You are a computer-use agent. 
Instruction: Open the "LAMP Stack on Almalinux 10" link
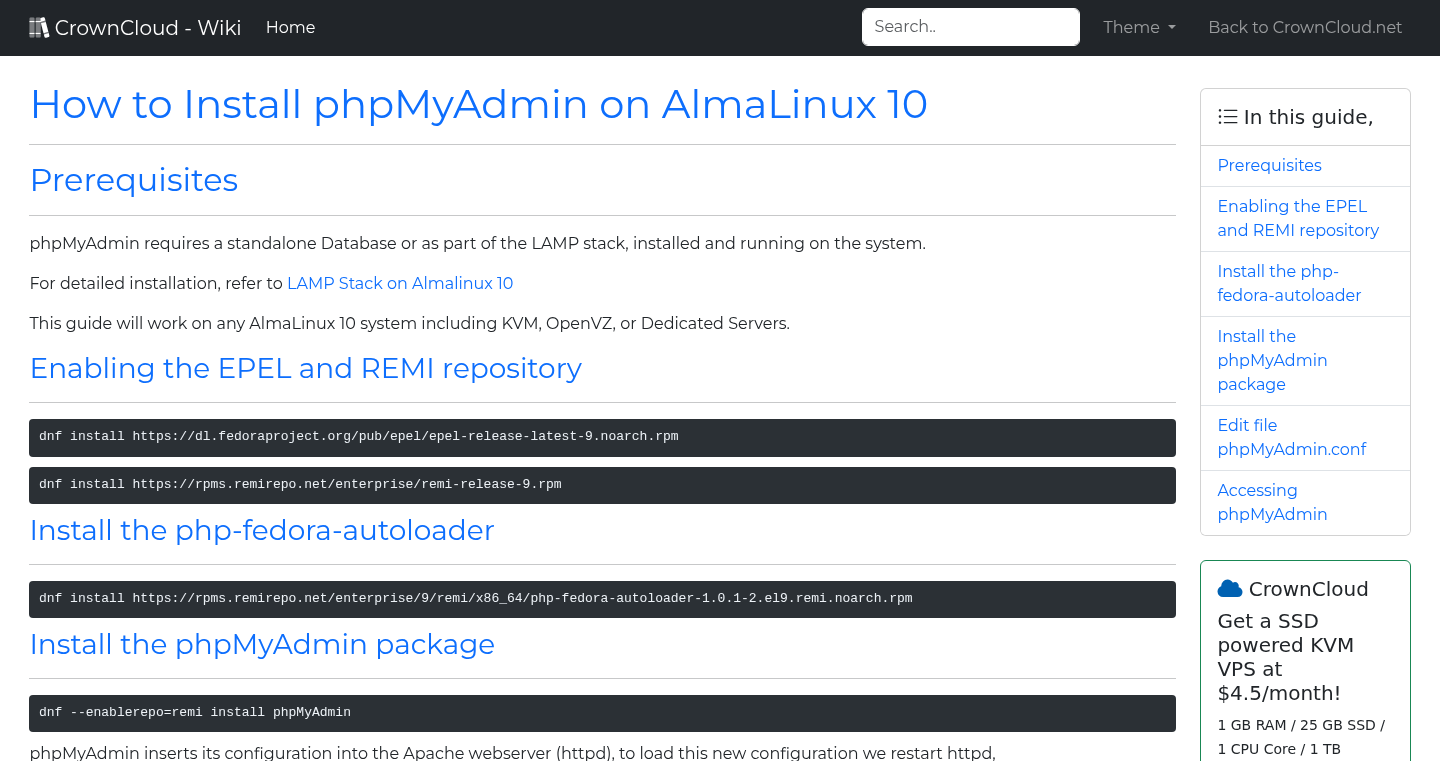click(399, 283)
